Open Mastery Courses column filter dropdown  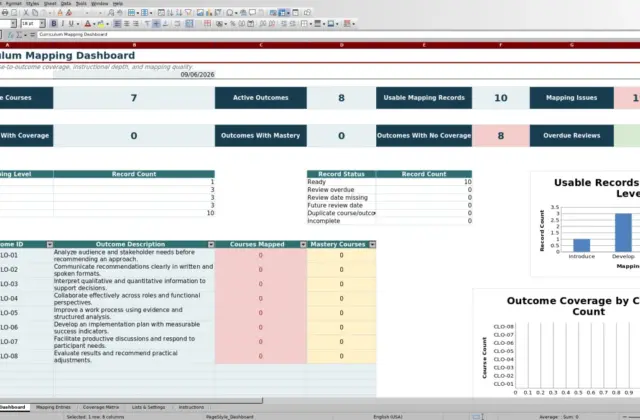372,244
